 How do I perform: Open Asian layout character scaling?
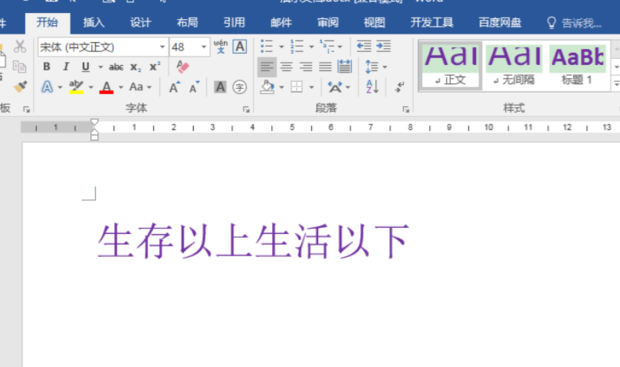pyautogui.click(x=339, y=87)
